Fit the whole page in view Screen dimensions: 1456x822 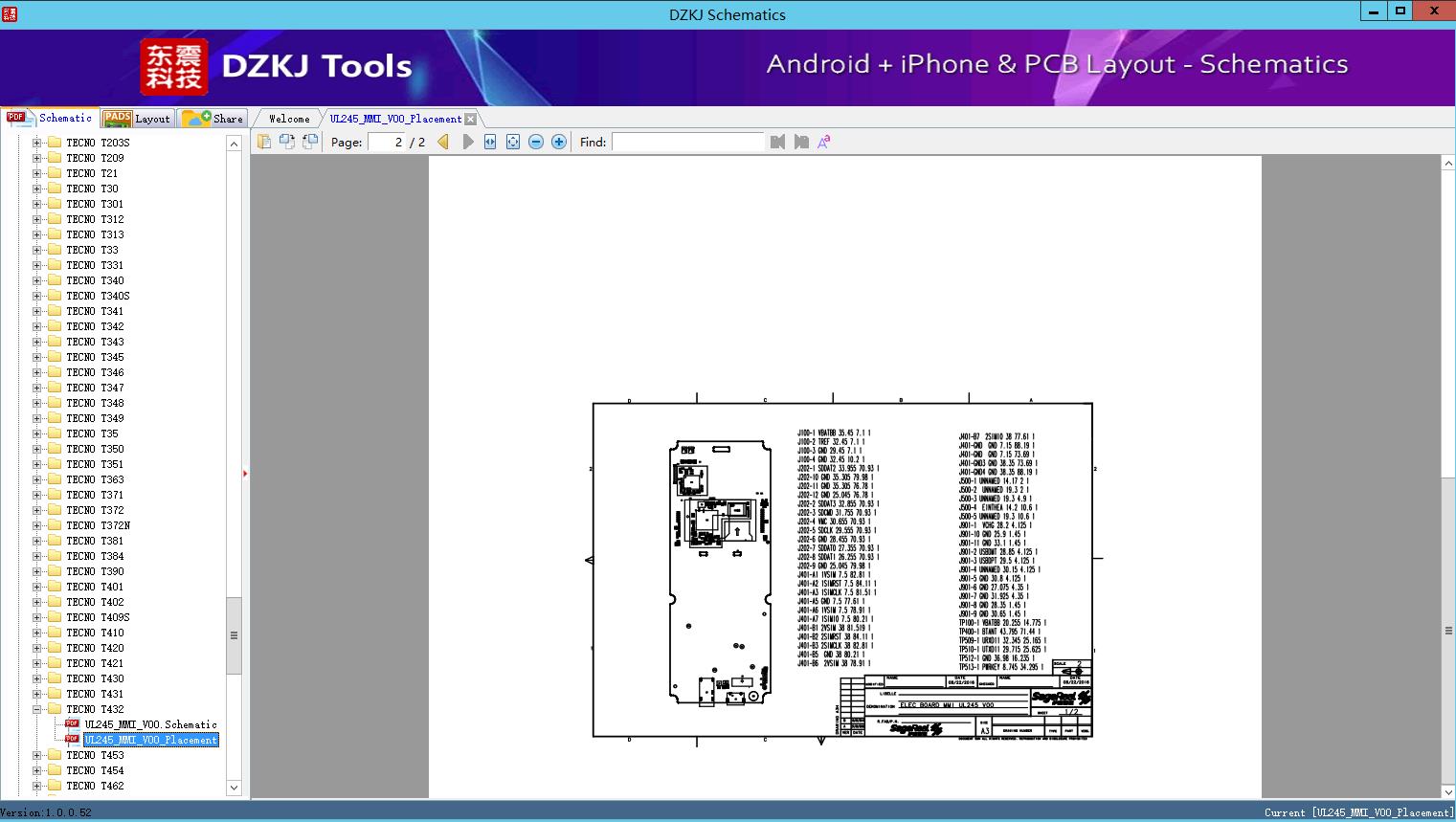[513, 142]
